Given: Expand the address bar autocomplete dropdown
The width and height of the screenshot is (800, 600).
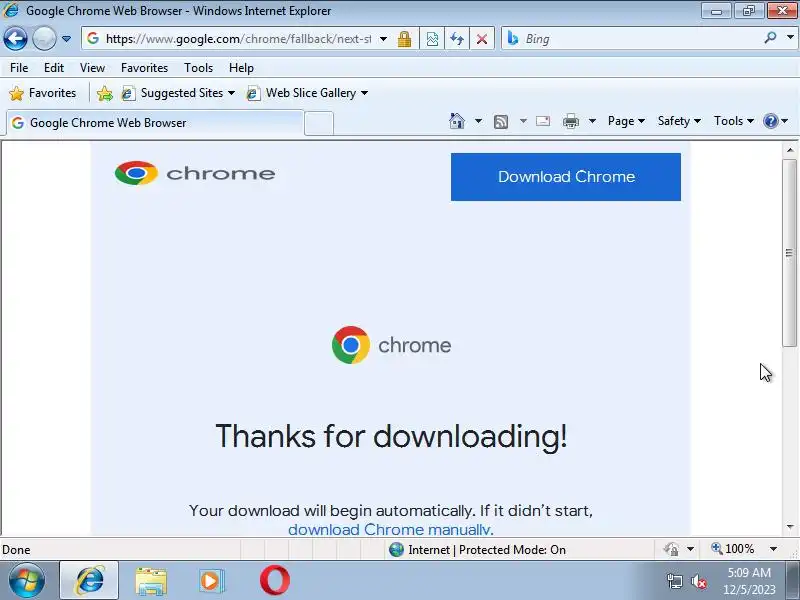Looking at the screenshot, I should 383,39.
